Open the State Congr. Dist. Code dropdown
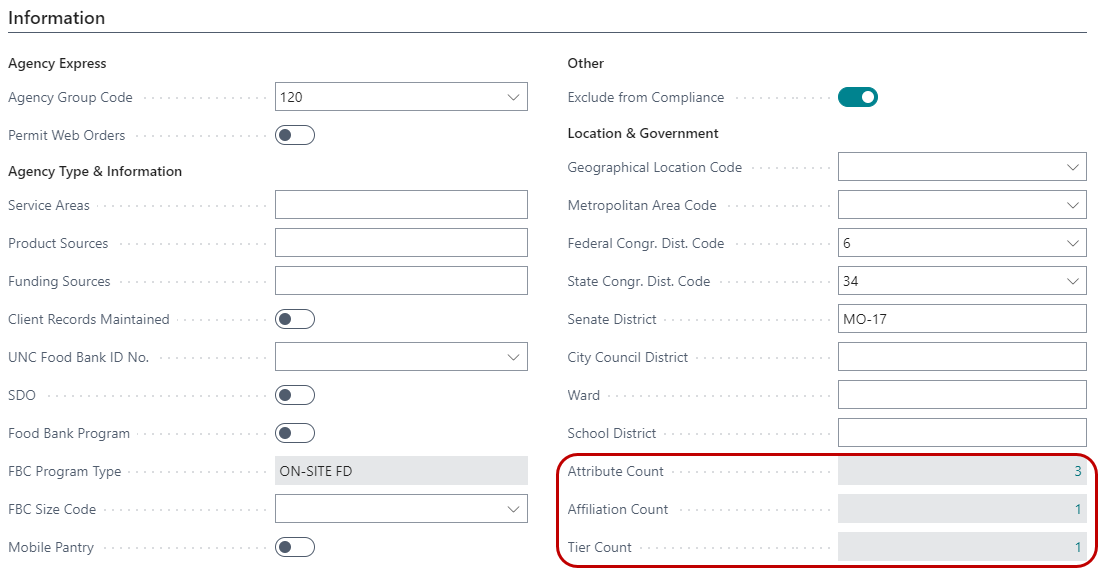This screenshot has width=1100, height=573. [x=1073, y=281]
